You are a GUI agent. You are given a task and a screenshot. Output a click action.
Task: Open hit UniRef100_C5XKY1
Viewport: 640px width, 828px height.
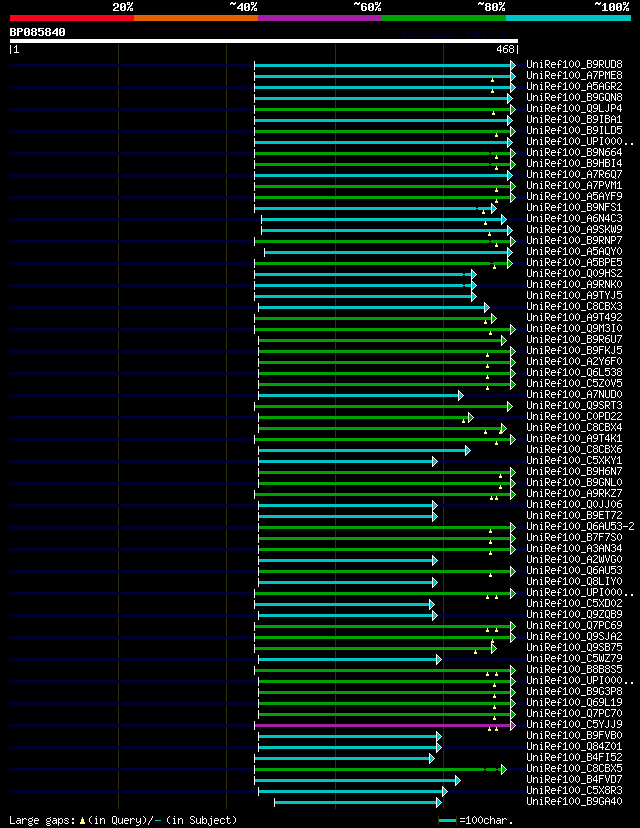click(x=574, y=460)
